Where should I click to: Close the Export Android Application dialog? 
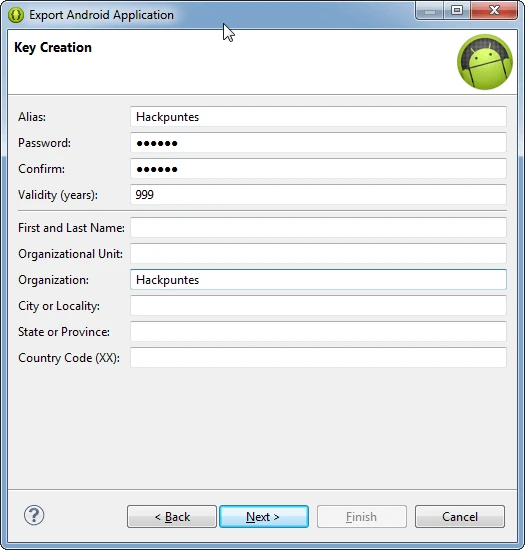(494, 11)
